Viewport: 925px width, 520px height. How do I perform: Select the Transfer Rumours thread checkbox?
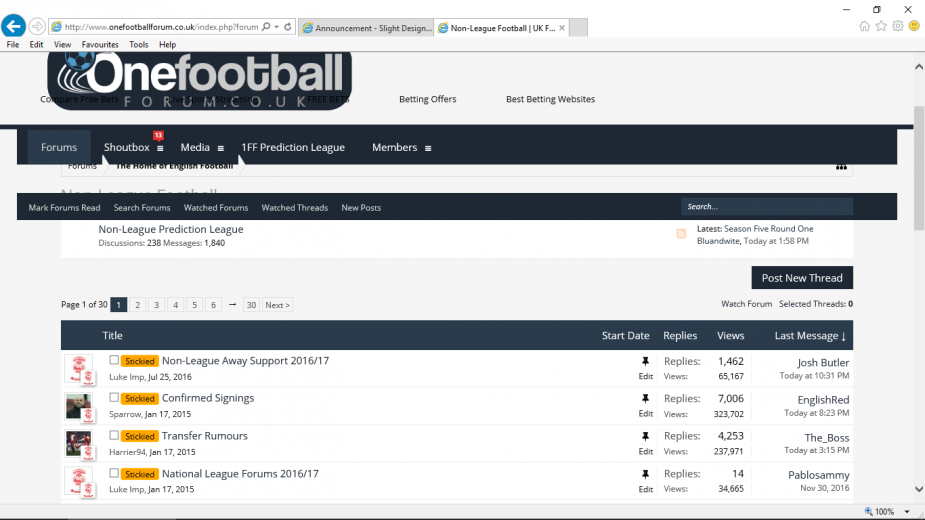[114, 436]
